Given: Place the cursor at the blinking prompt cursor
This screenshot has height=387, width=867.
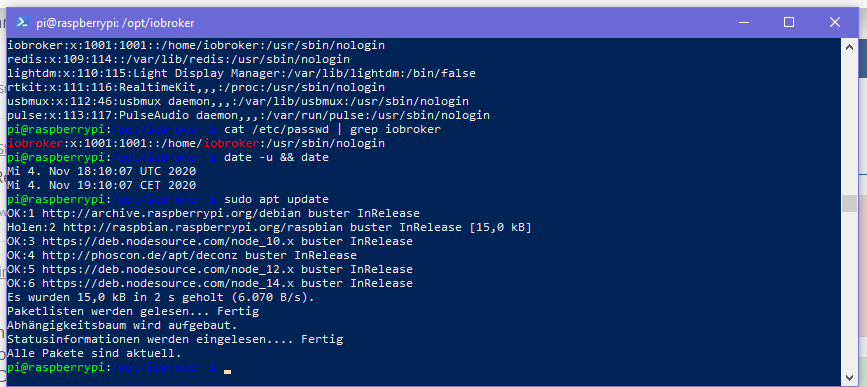Looking at the screenshot, I should pyautogui.click(x=227, y=371).
